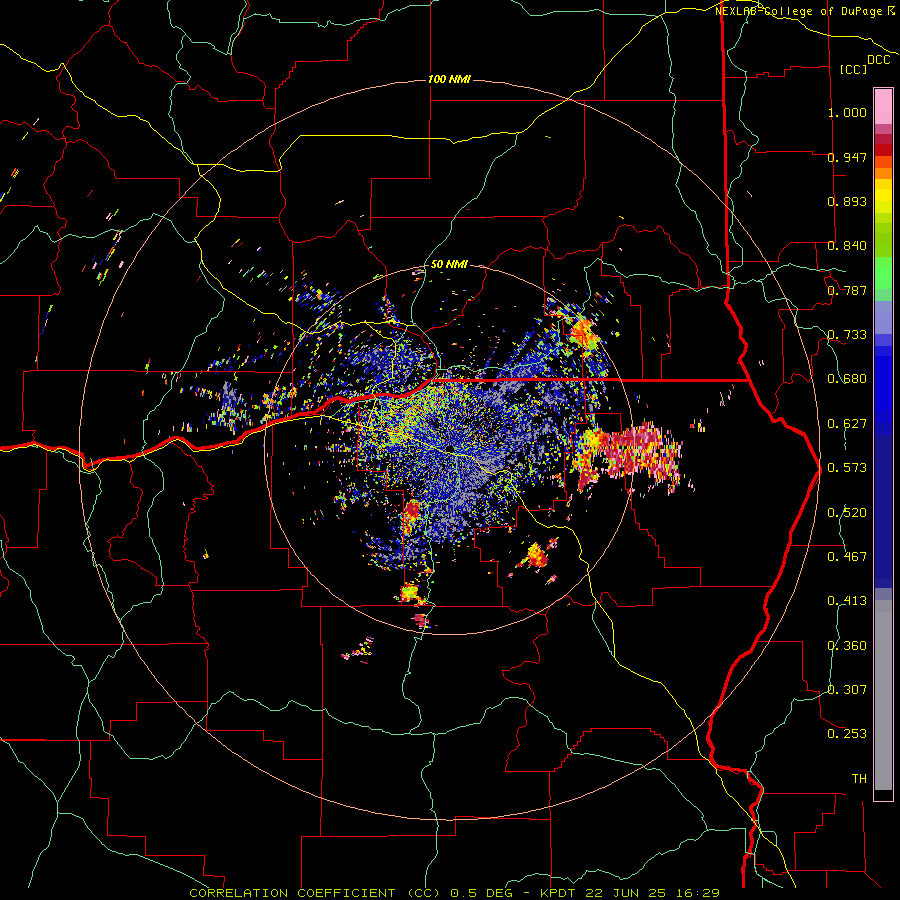This screenshot has width=900, height=900.
Task: Click the gray low-value segment of color bar
Action: (883, 695)
